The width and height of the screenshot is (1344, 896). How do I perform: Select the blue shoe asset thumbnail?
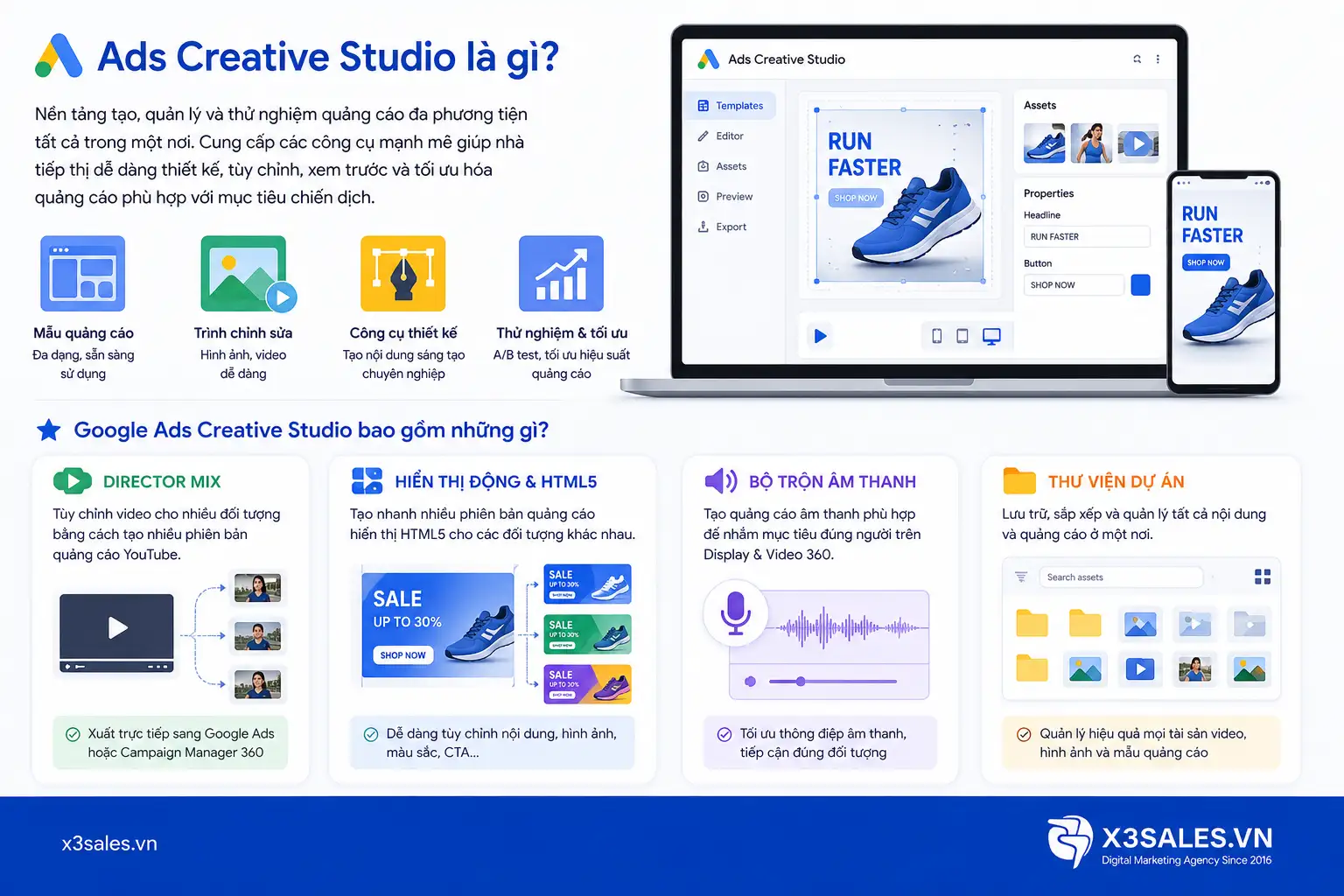[x=1045, y=143]
